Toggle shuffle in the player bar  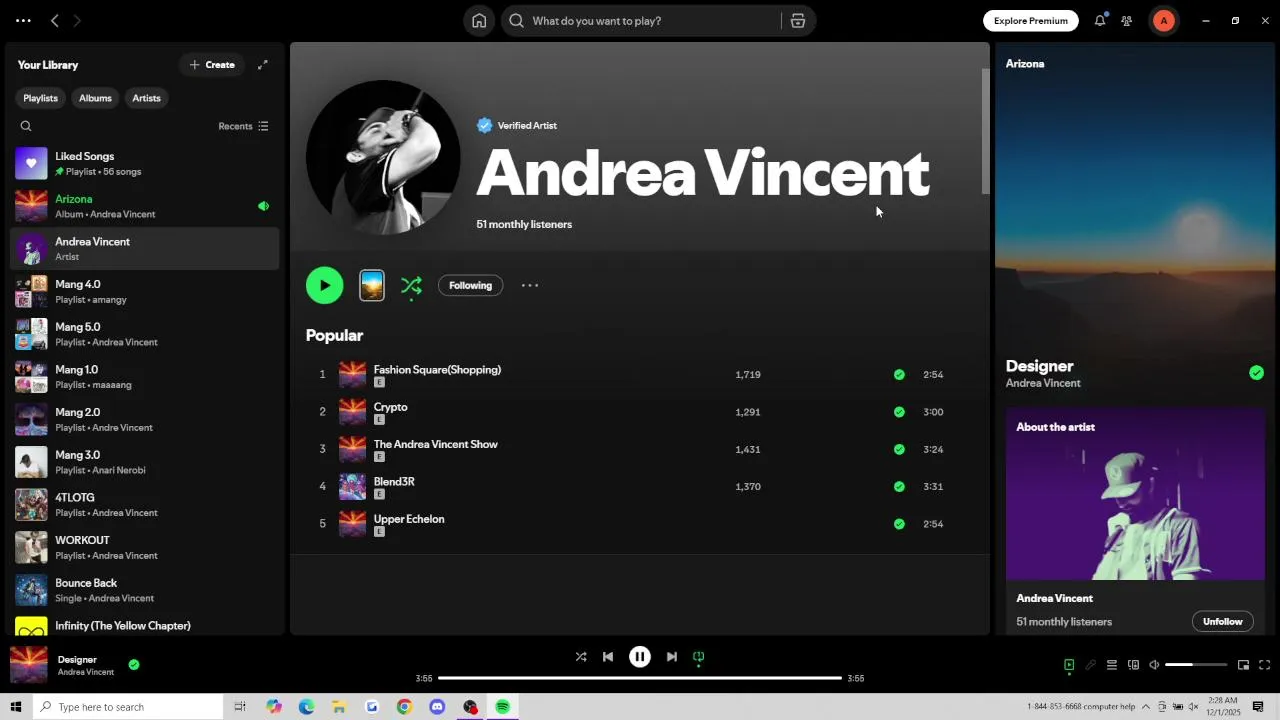581,657
